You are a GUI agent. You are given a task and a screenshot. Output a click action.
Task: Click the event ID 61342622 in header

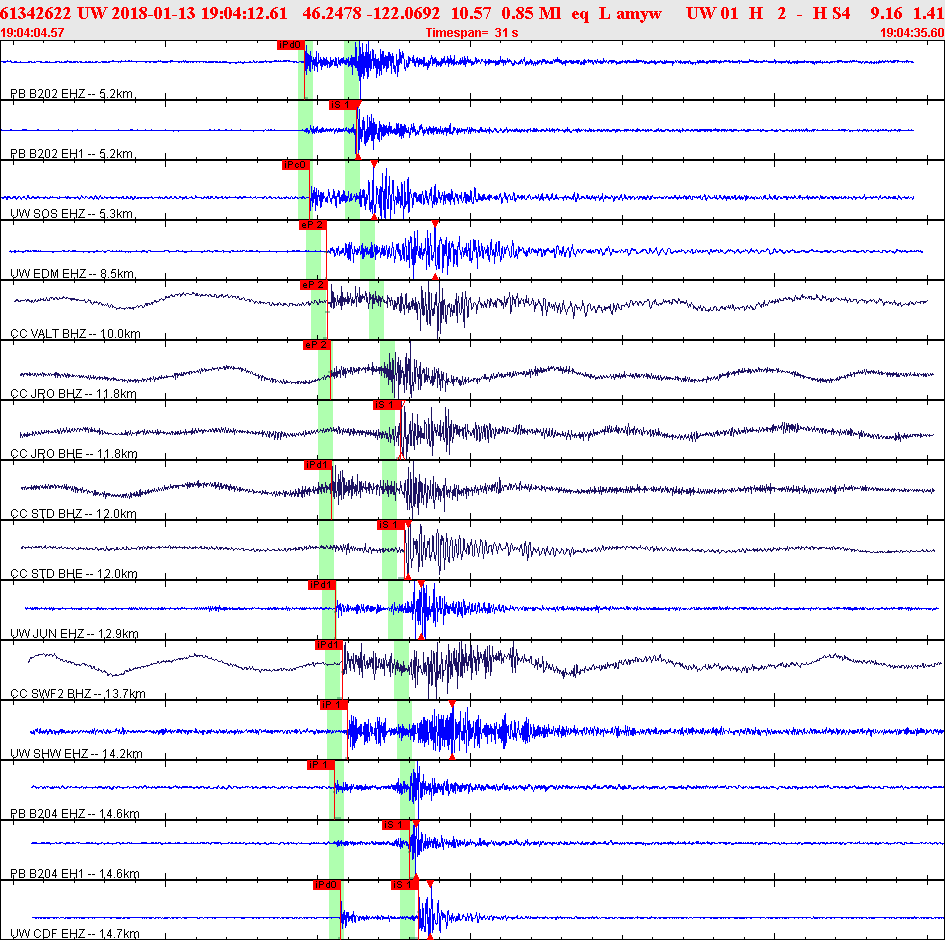[36, 13]
